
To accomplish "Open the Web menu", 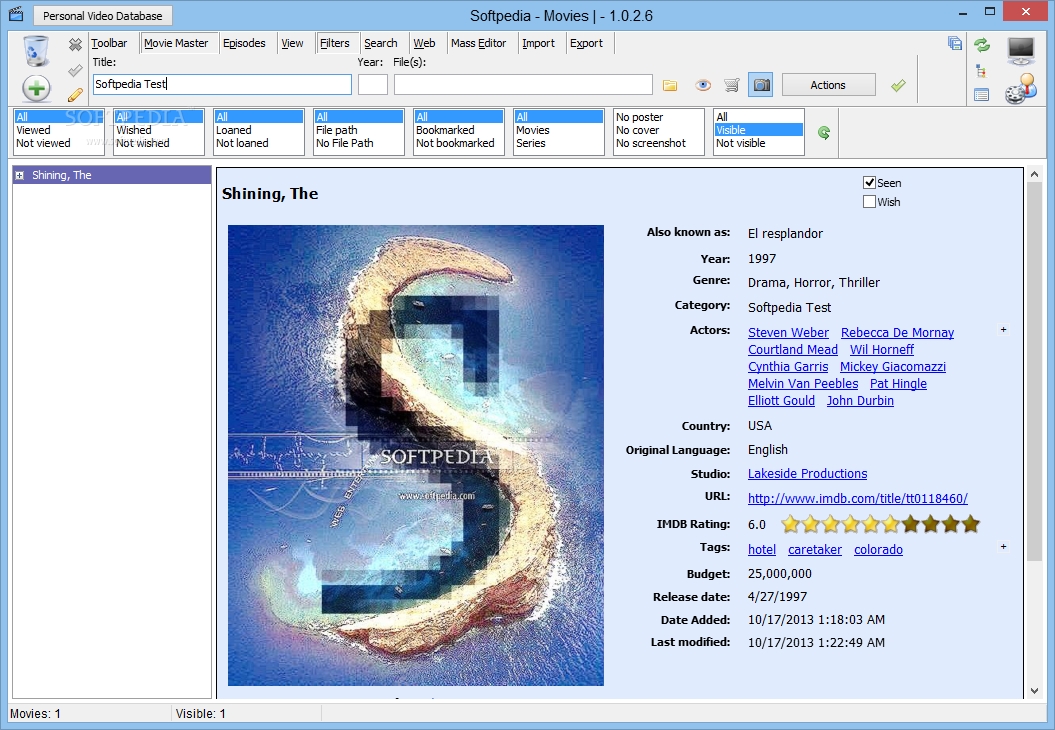I will pos(424,43).
